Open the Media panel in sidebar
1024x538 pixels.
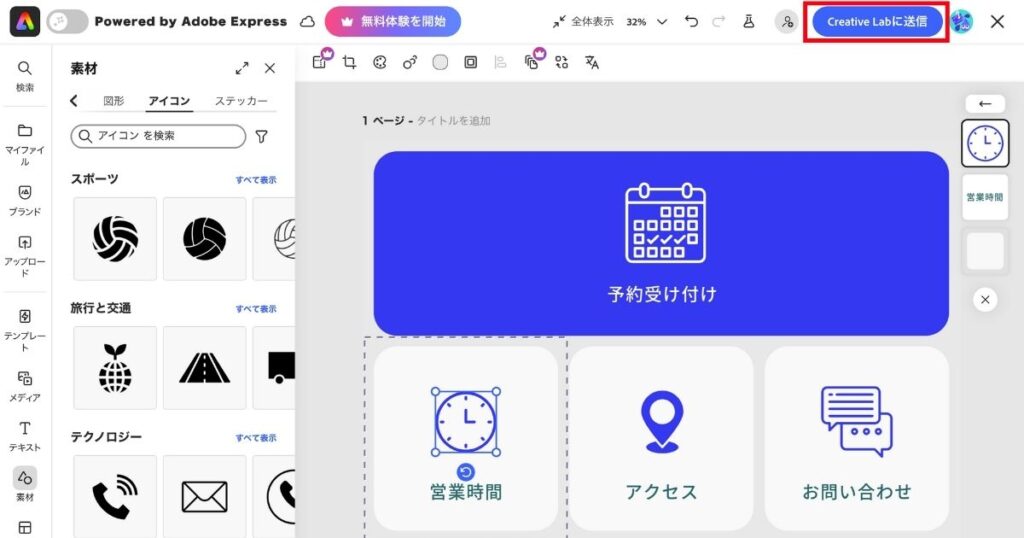pos(25,385)
